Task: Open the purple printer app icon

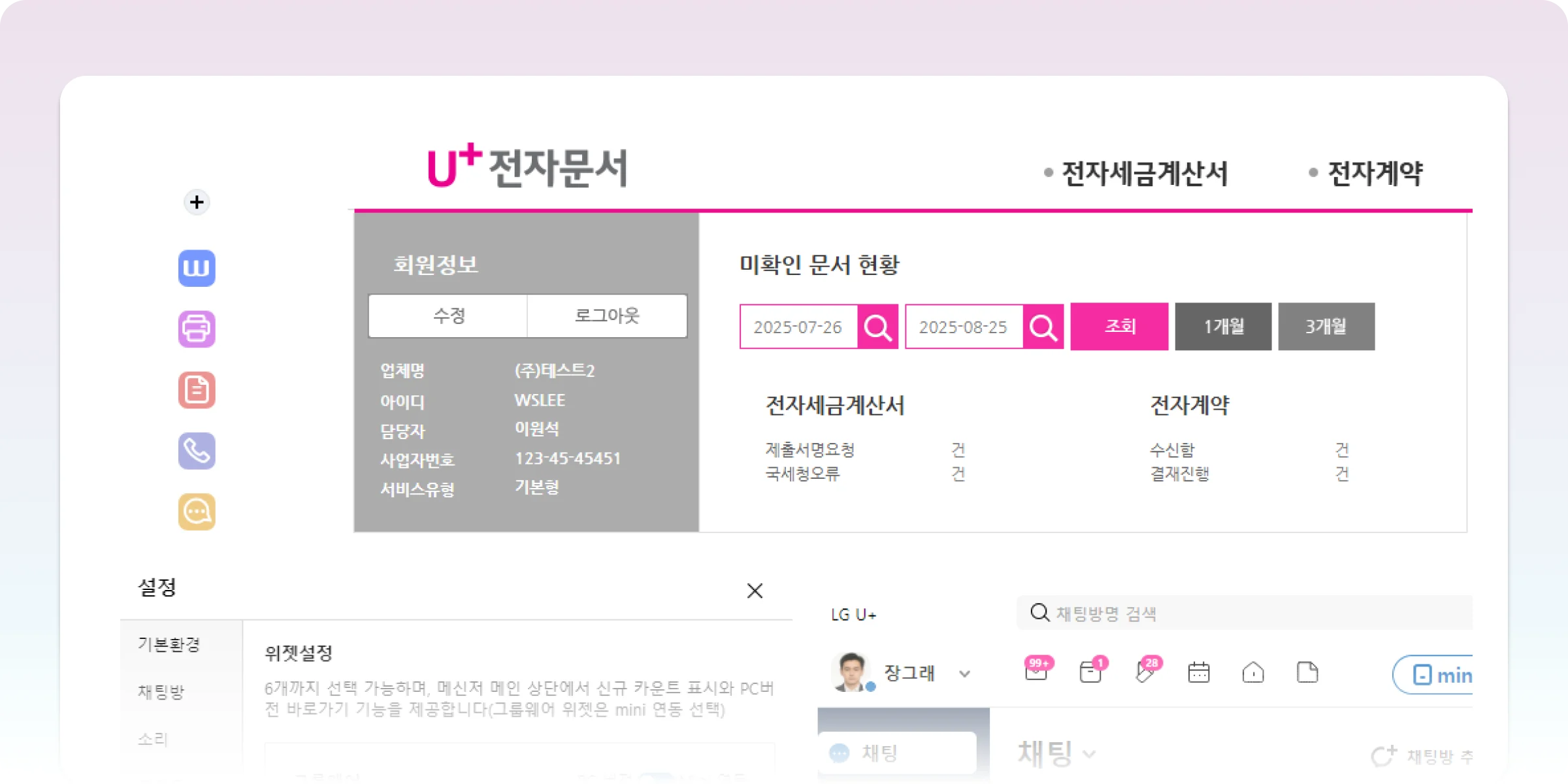Action: [x=197, y=329]
